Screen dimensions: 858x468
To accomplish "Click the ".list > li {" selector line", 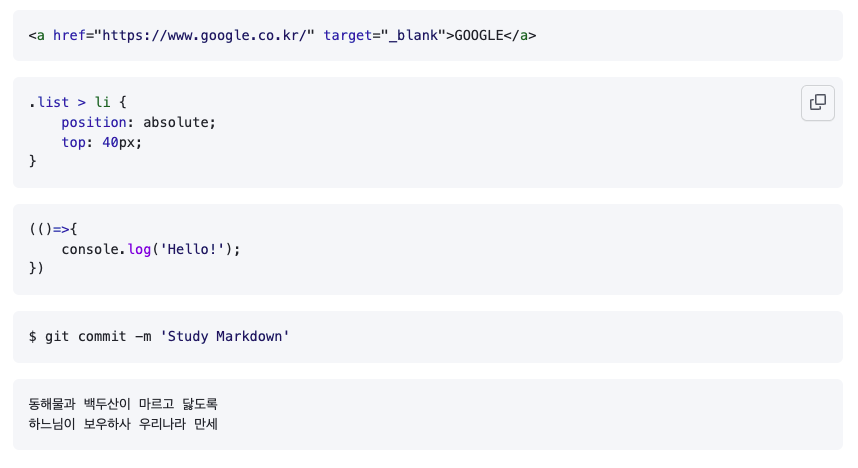I will (78, 102).
